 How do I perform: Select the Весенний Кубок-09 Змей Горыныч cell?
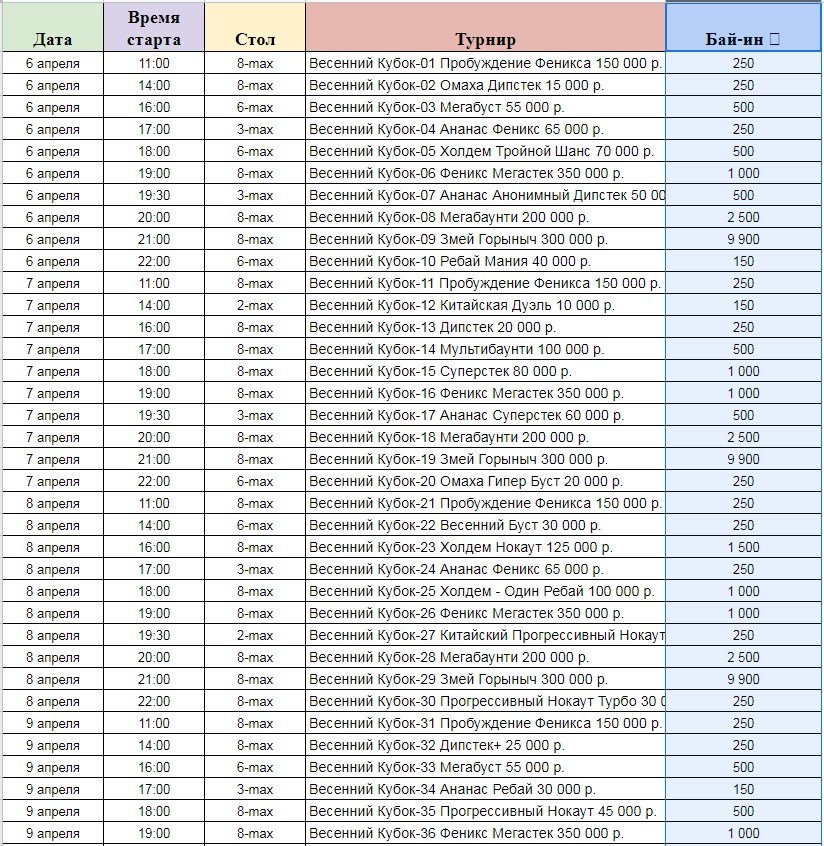tap(485, 239)
